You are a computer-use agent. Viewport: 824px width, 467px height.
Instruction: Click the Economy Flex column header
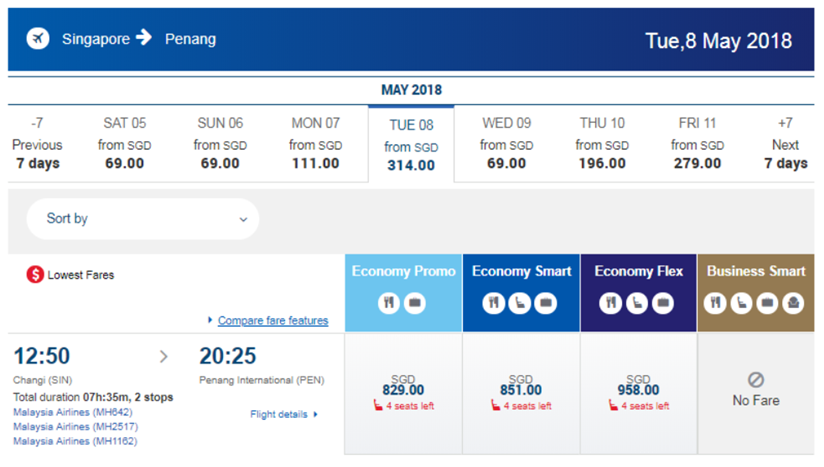638,293
